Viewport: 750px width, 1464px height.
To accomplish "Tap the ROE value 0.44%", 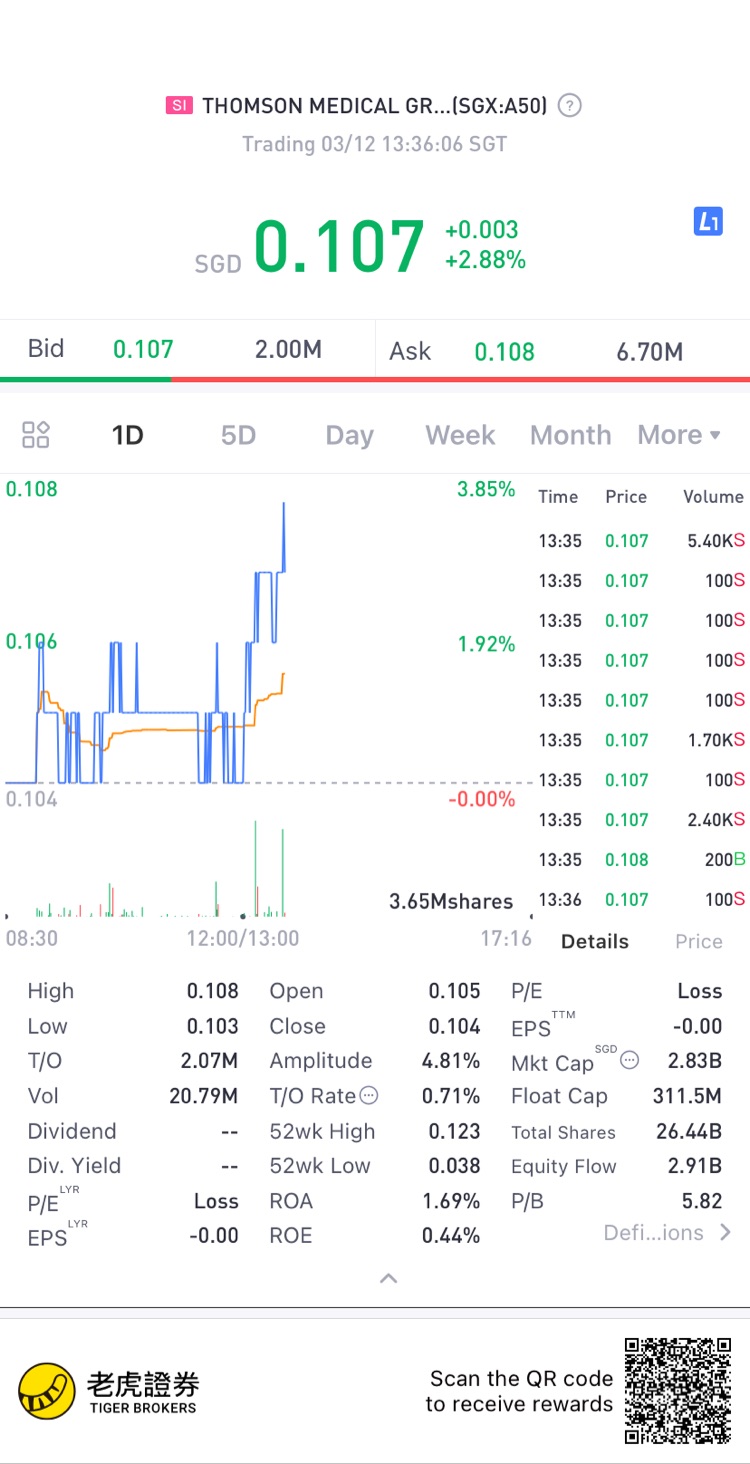I will (x=451, y=1236).
